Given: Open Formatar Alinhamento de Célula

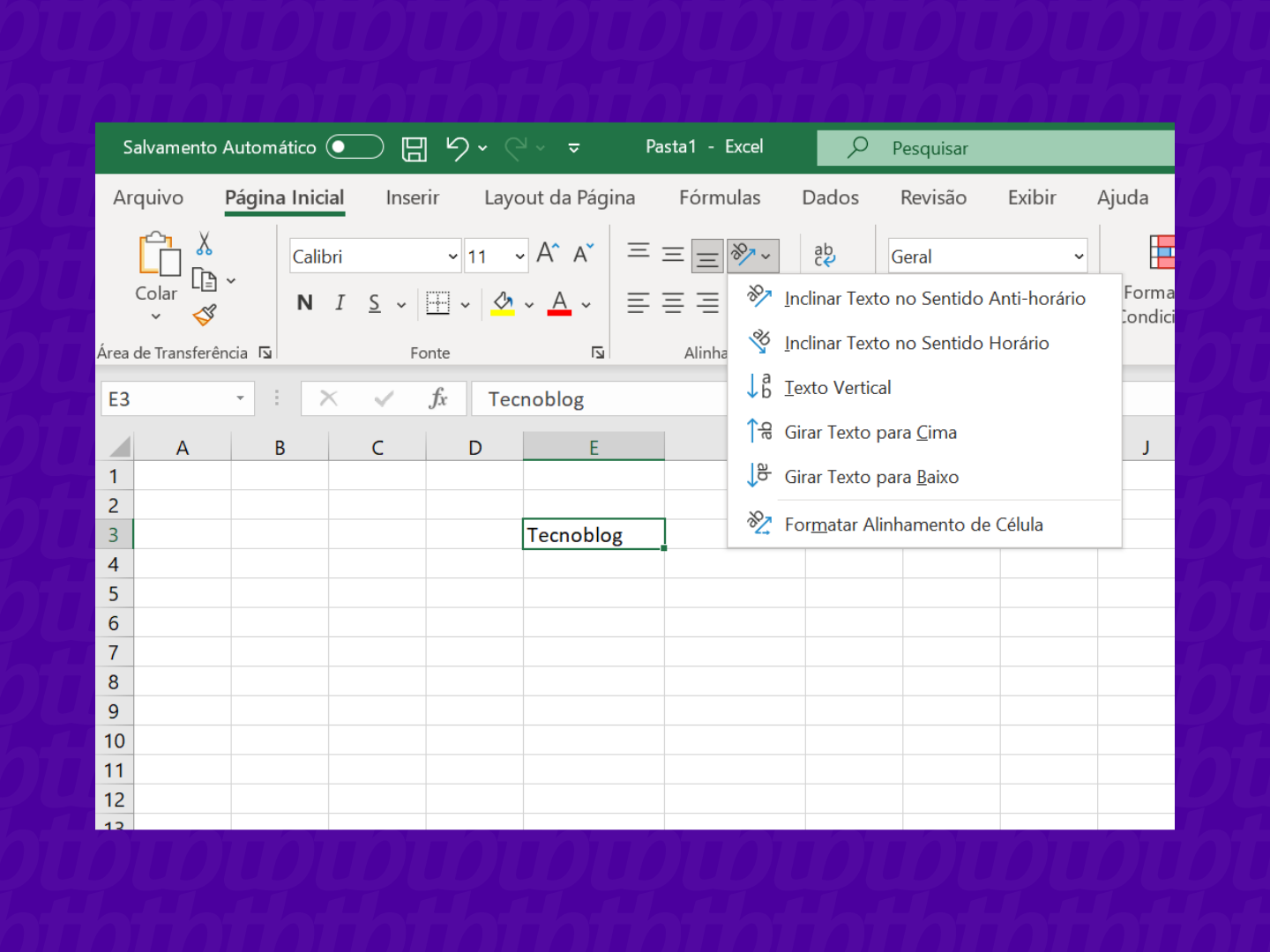Looking at the screenshot, I should [x=924, y=524].
